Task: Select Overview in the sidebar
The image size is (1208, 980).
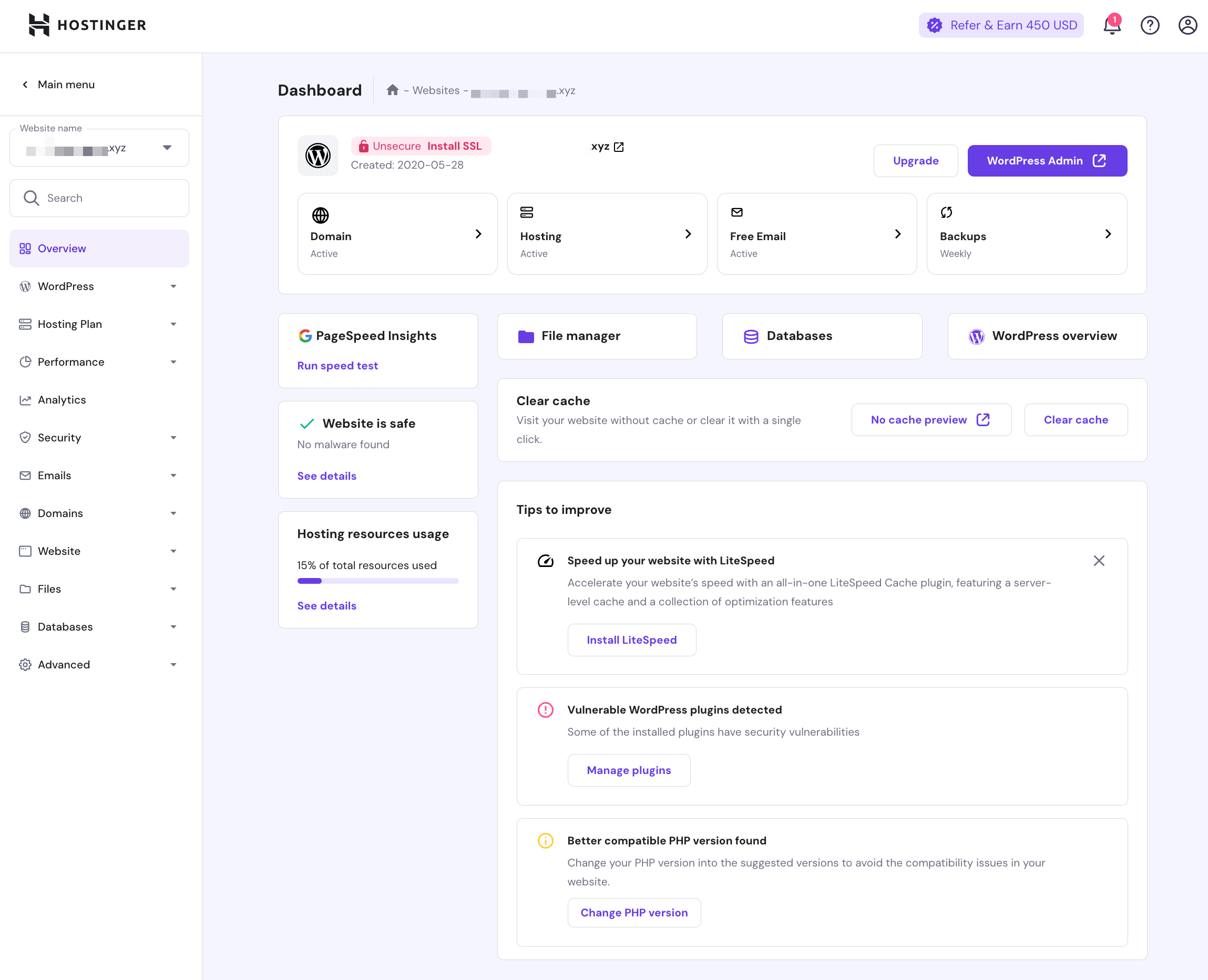Action: pyautogui.click(x=99, y=249)
